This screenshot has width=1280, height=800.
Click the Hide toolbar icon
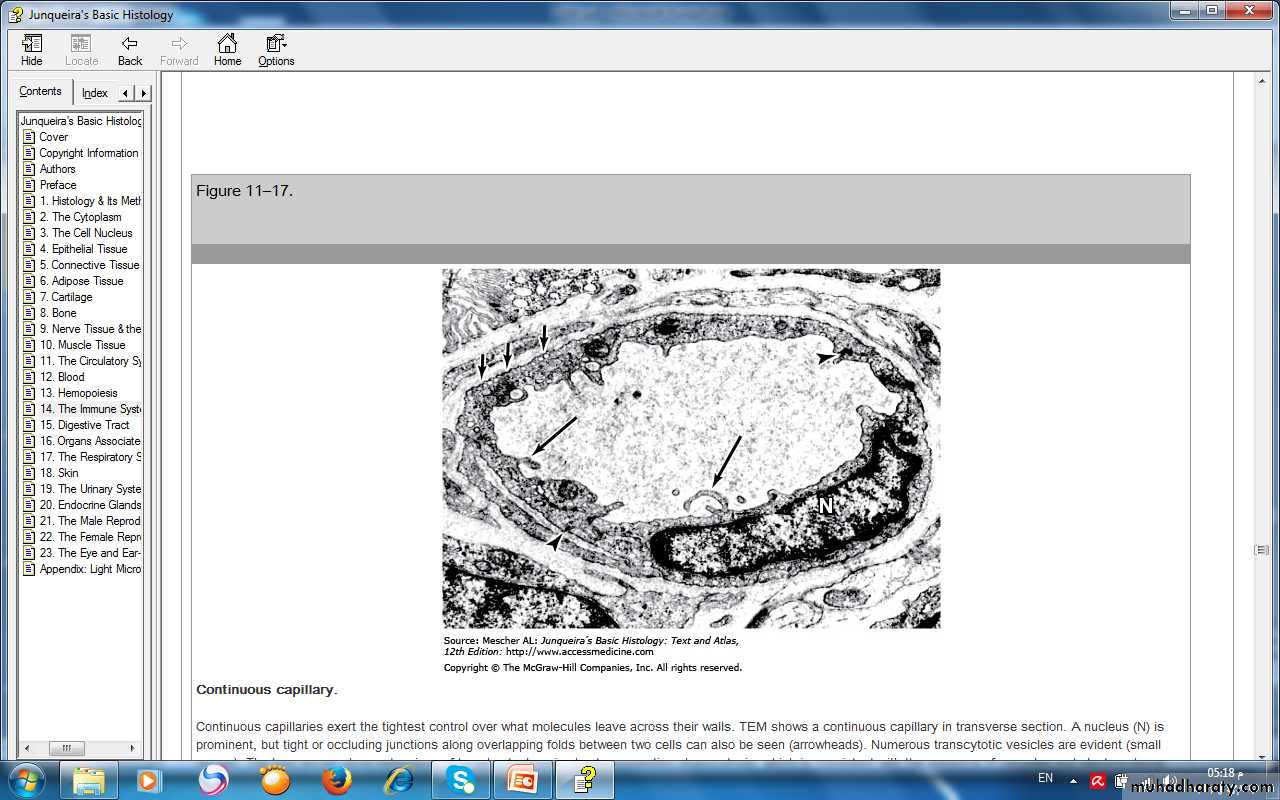(x=32, y=50)
